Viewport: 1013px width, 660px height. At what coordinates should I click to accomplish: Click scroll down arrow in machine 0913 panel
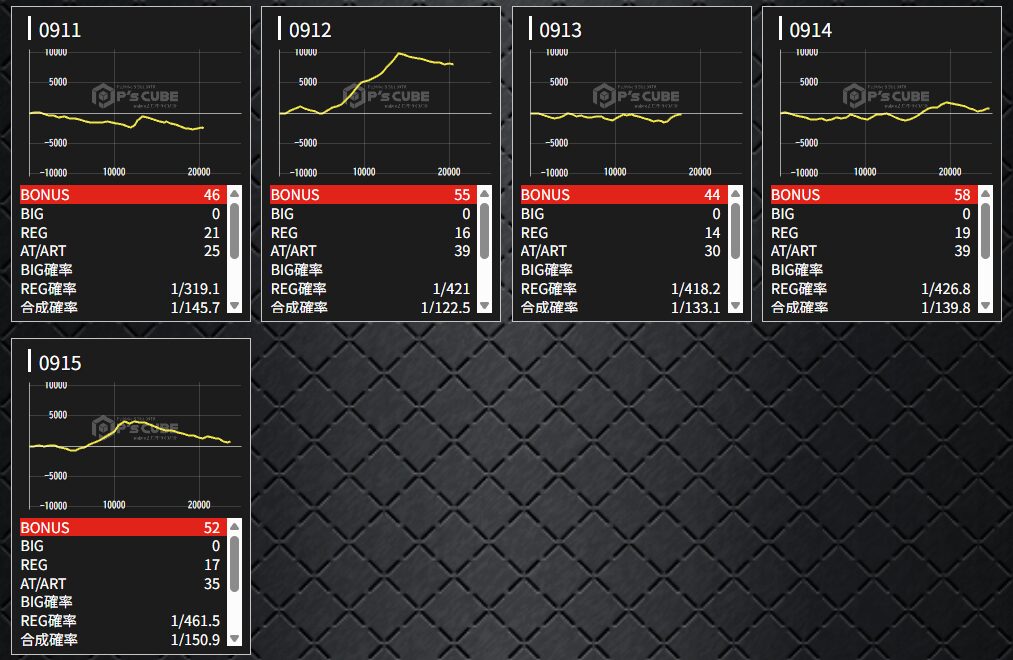735,306
